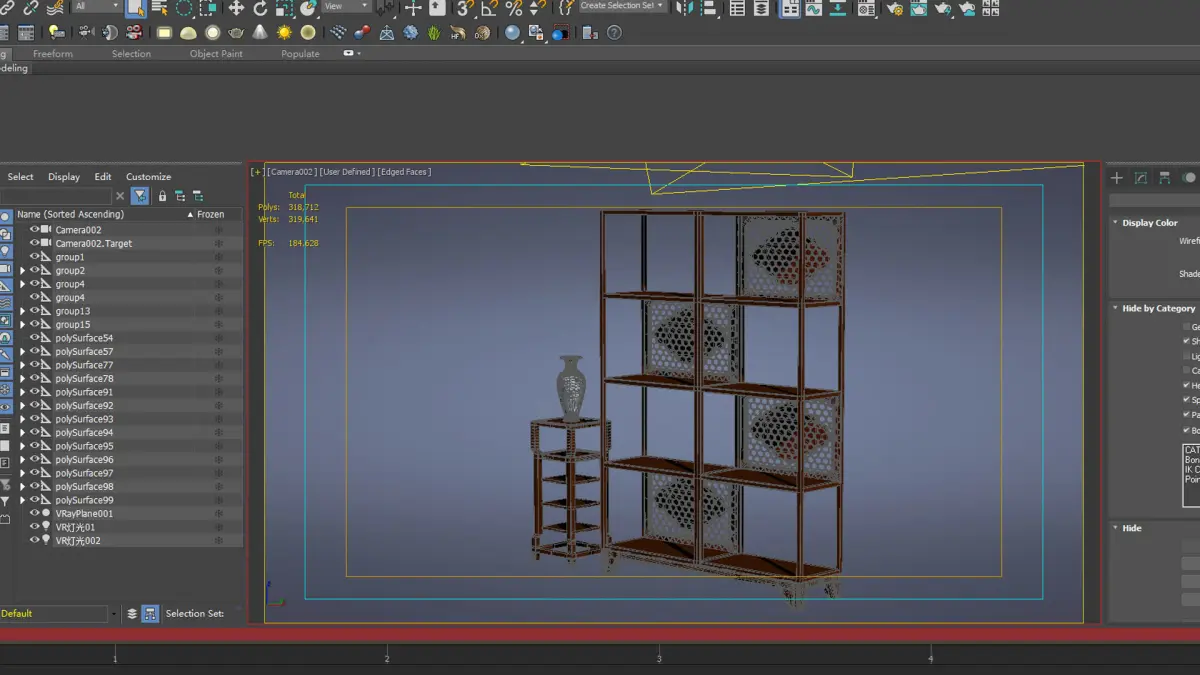Activate the Select and Scale tool
1200x675 pixels.
284,8
